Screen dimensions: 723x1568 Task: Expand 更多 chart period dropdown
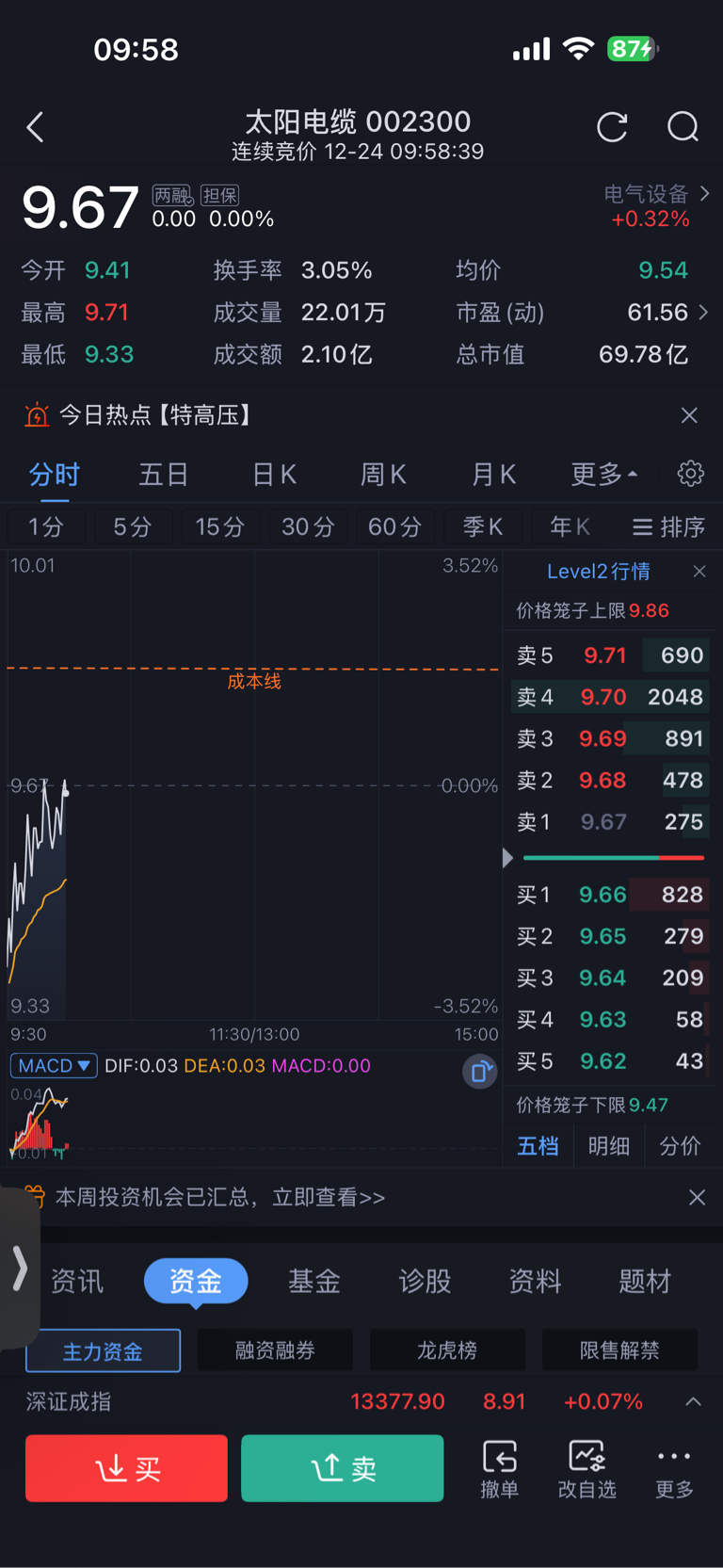click(602, 474)
